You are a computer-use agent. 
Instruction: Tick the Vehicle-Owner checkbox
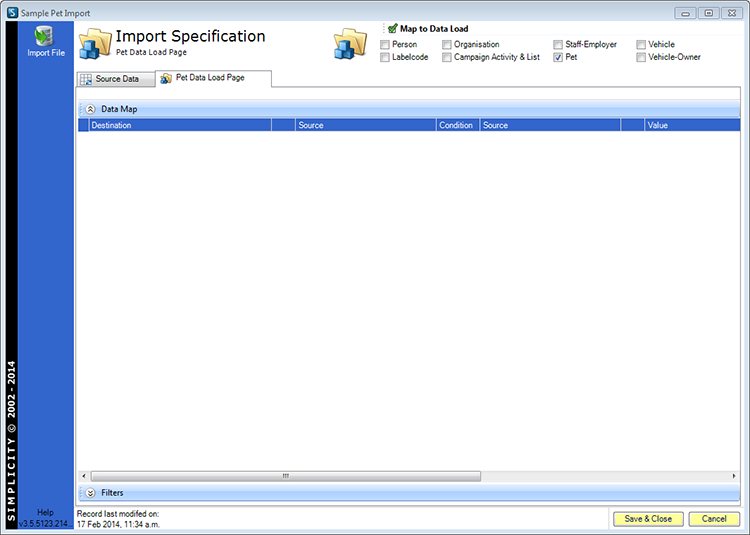click(x=640, y=57)
